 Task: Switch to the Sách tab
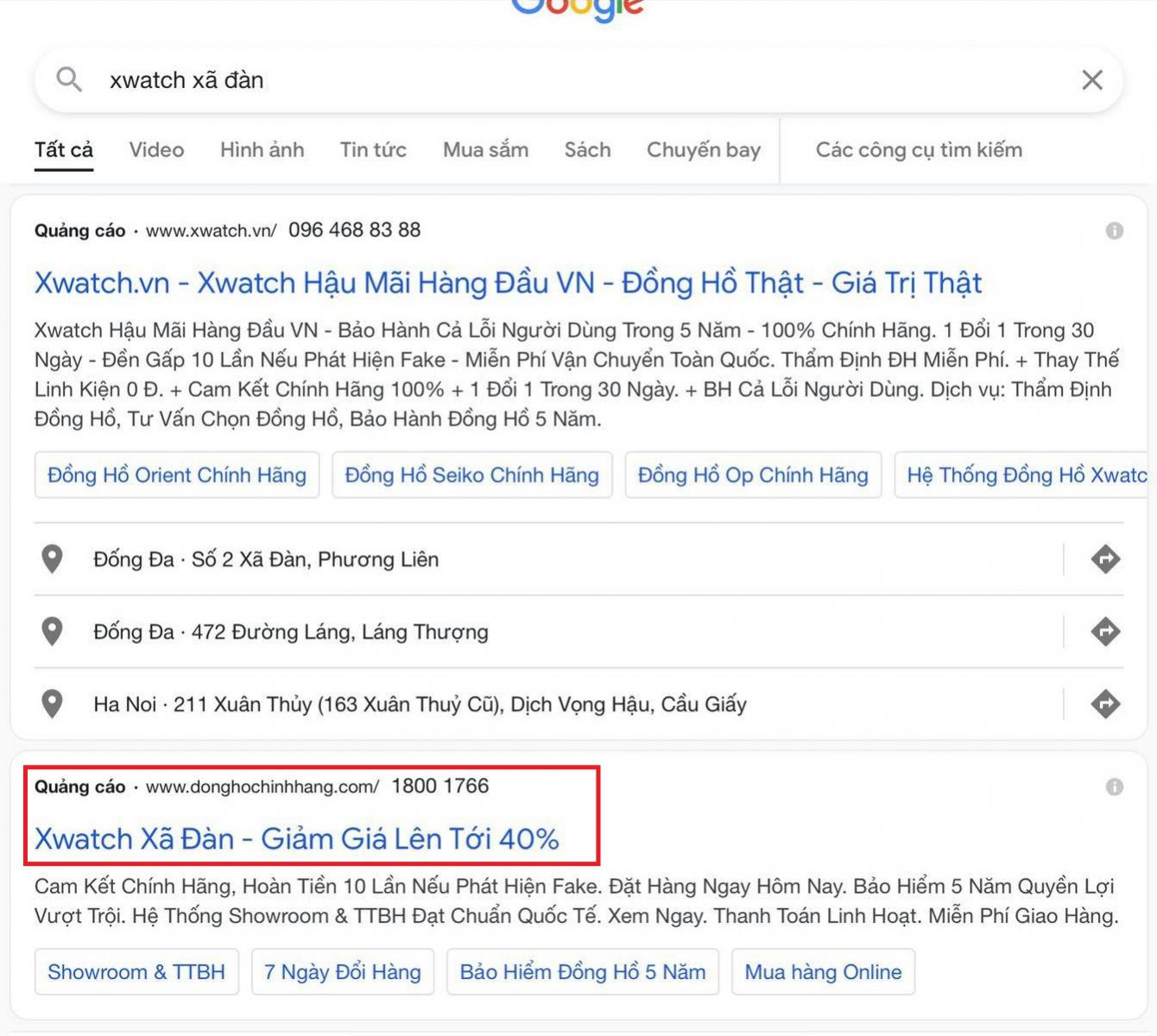[587, 150]
